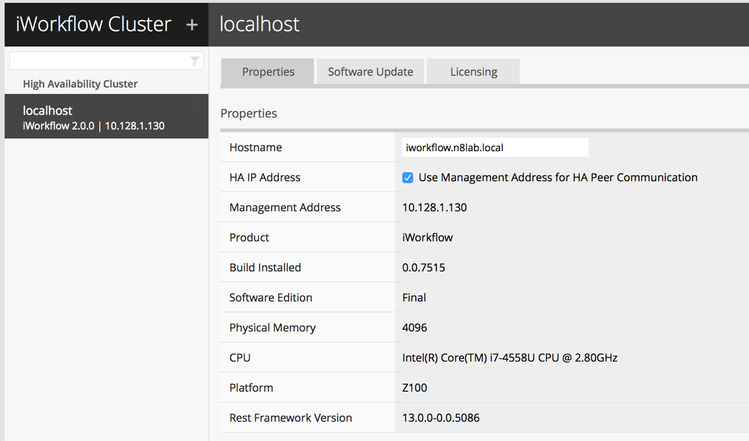Click the filter funnel icon in sidebar

click(195, 61)
